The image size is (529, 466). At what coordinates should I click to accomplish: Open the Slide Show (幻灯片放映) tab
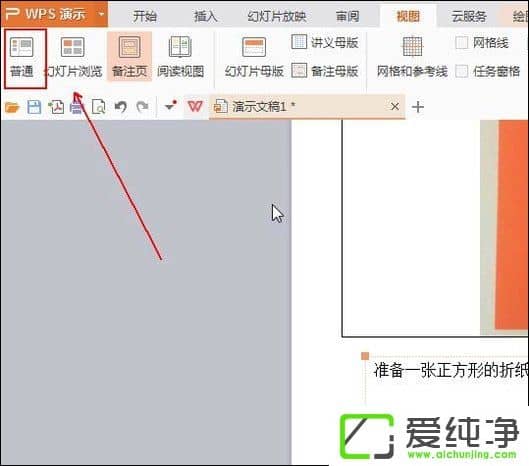[277, 16]
